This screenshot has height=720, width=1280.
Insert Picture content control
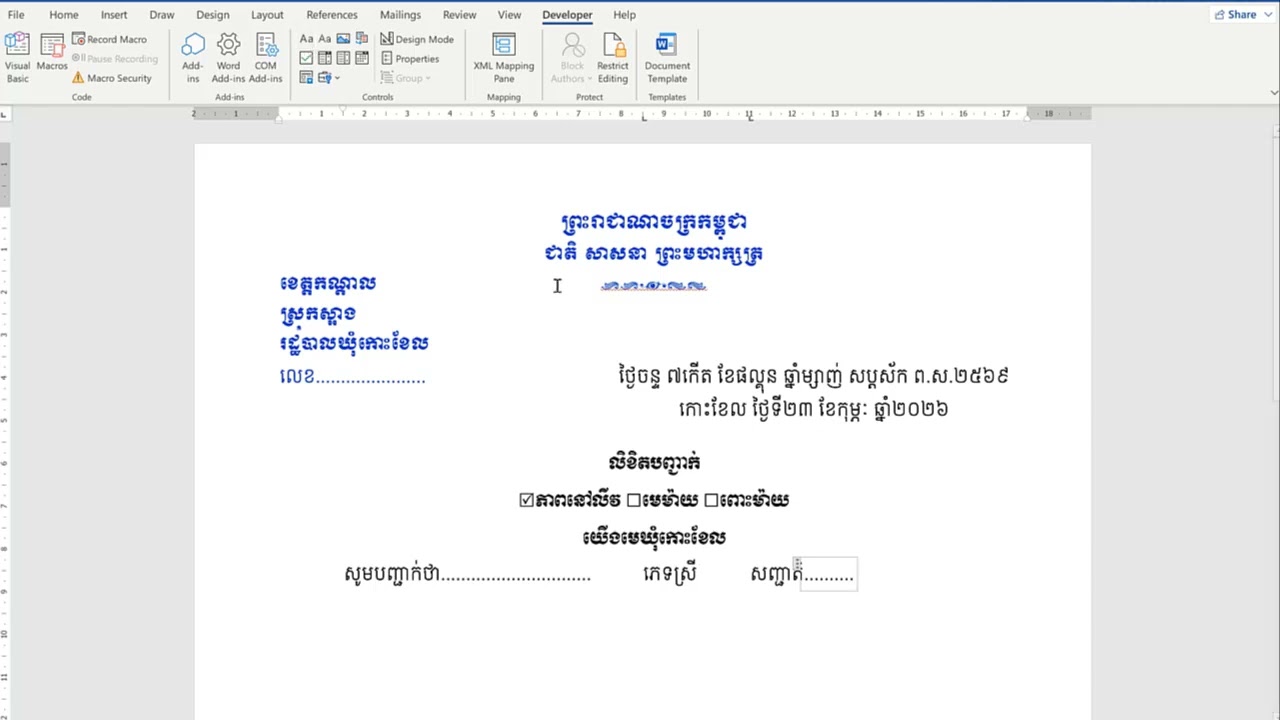[x=343, y=39]
